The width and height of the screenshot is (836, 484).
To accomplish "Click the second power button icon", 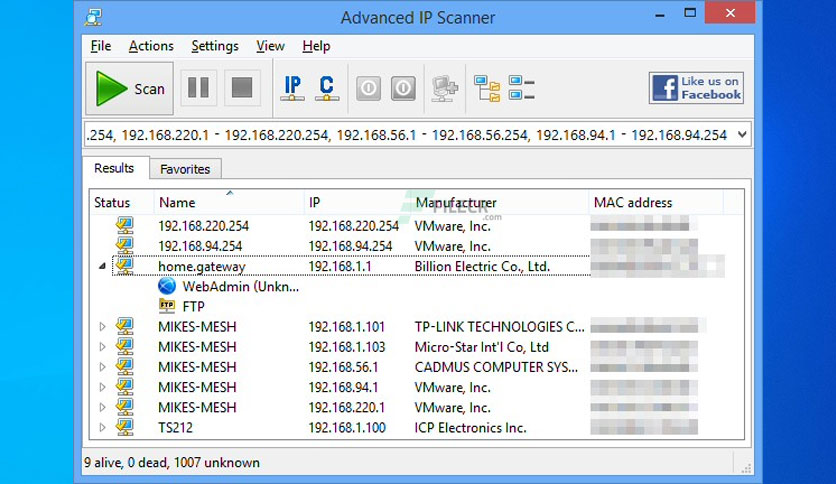I will pyautogui.click(x=403, y=88).
